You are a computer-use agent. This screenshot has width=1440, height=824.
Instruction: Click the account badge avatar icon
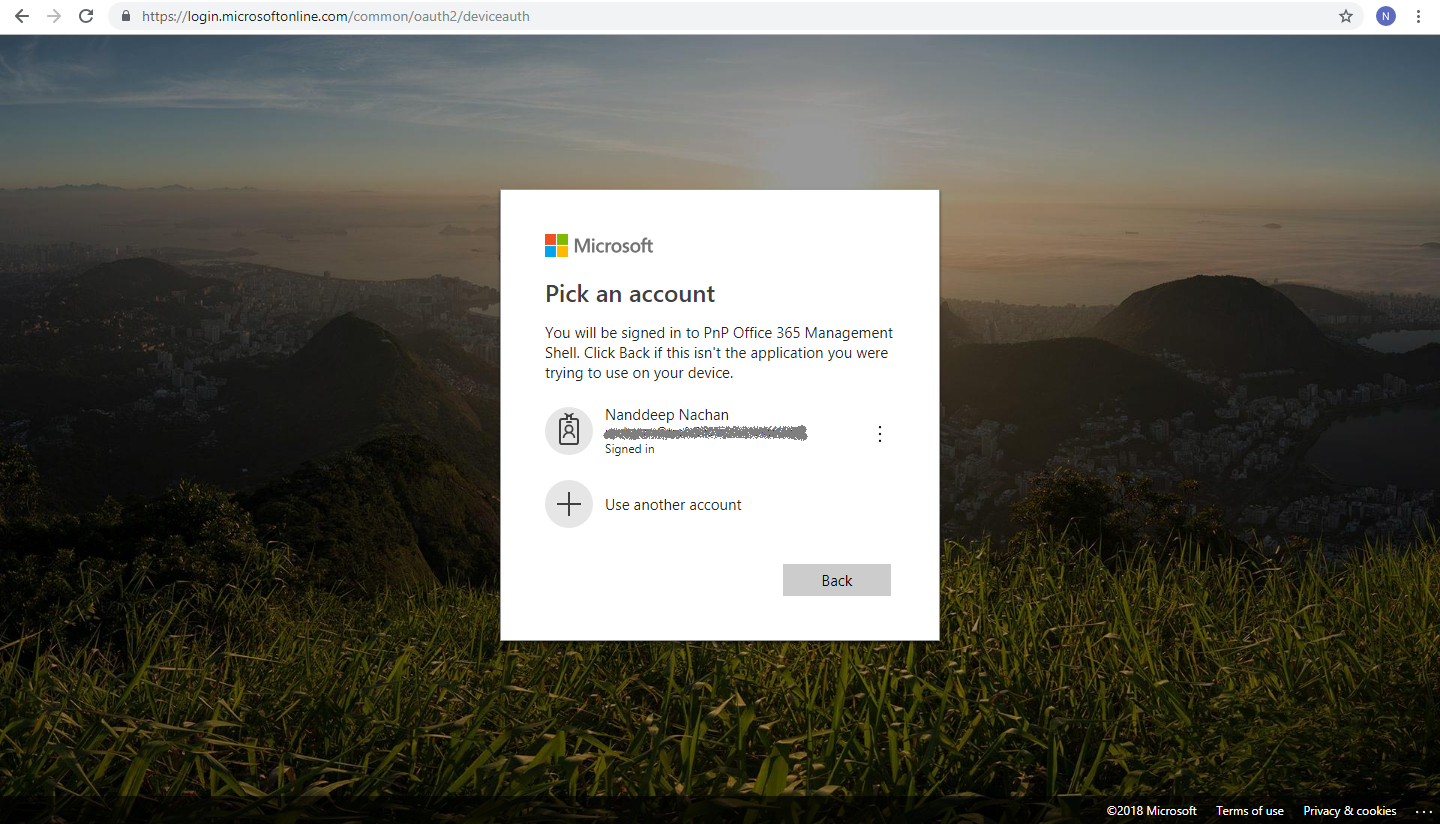pyautogui.click(x=569, y=431)
